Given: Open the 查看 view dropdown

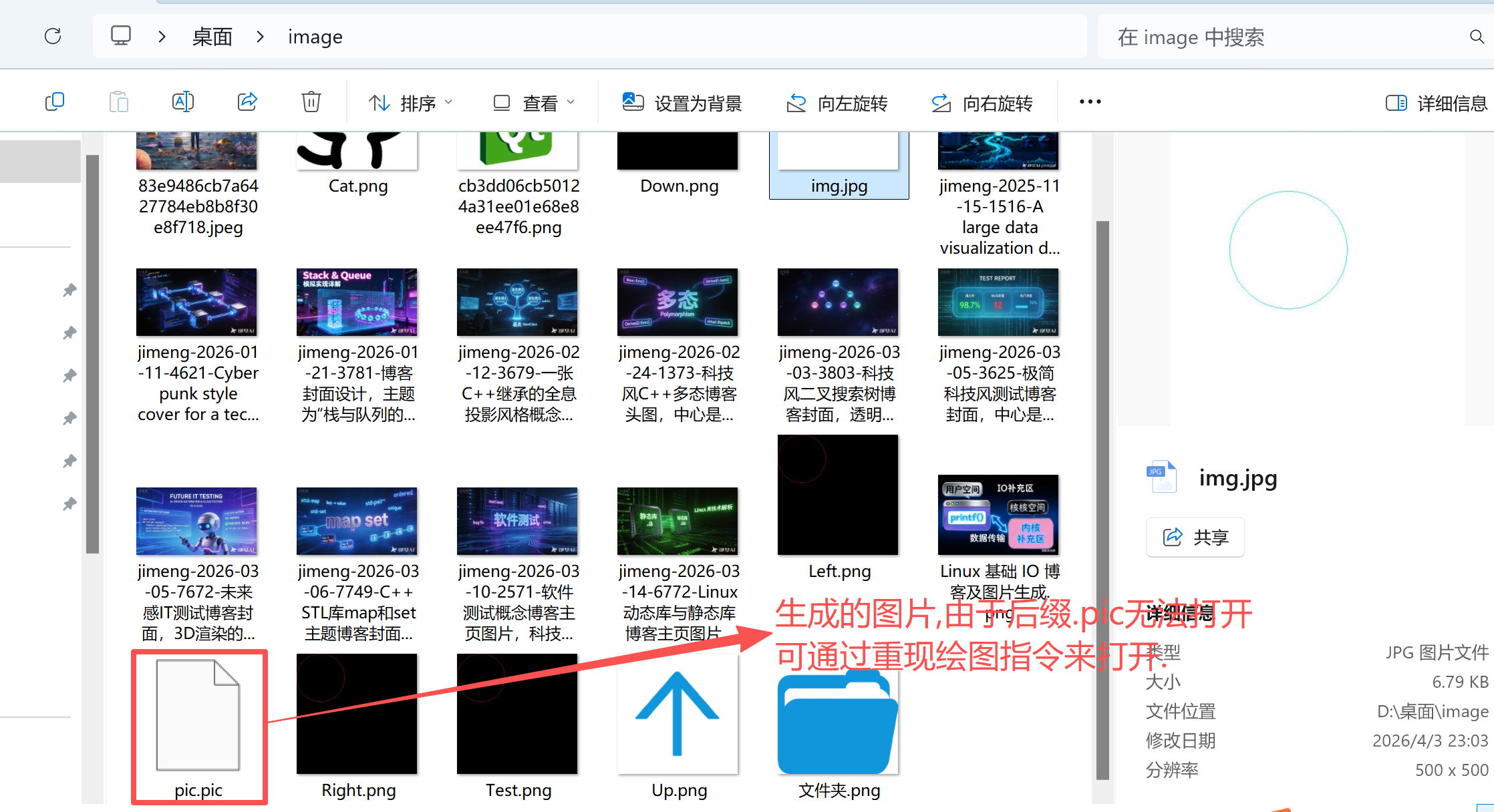Looking at the screenshot, I should pos(533,103).
